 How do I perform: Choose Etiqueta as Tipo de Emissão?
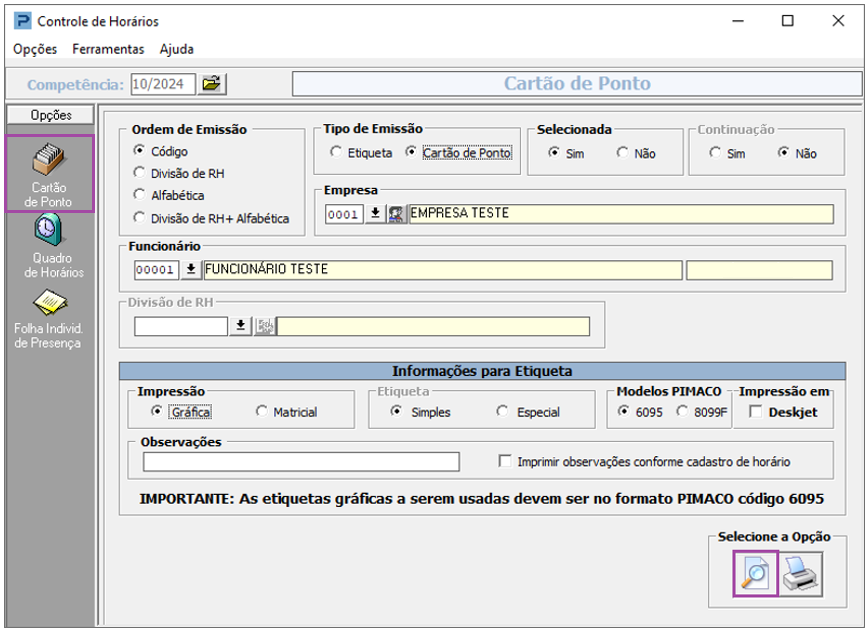coord(336,153)
